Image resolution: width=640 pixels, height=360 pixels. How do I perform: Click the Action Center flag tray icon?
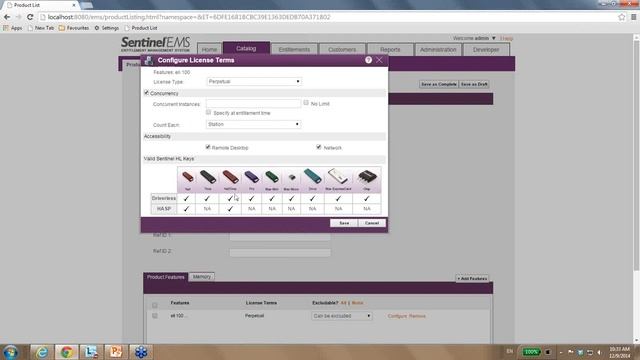pyautogui.click(x=571, y=352)
